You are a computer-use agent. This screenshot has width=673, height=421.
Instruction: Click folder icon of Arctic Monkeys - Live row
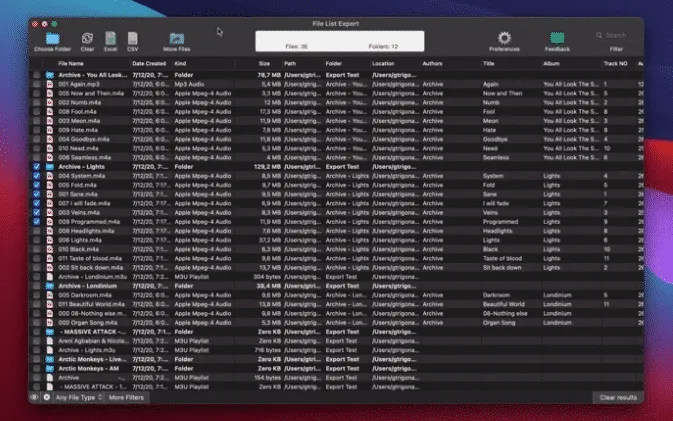point(50,359)
